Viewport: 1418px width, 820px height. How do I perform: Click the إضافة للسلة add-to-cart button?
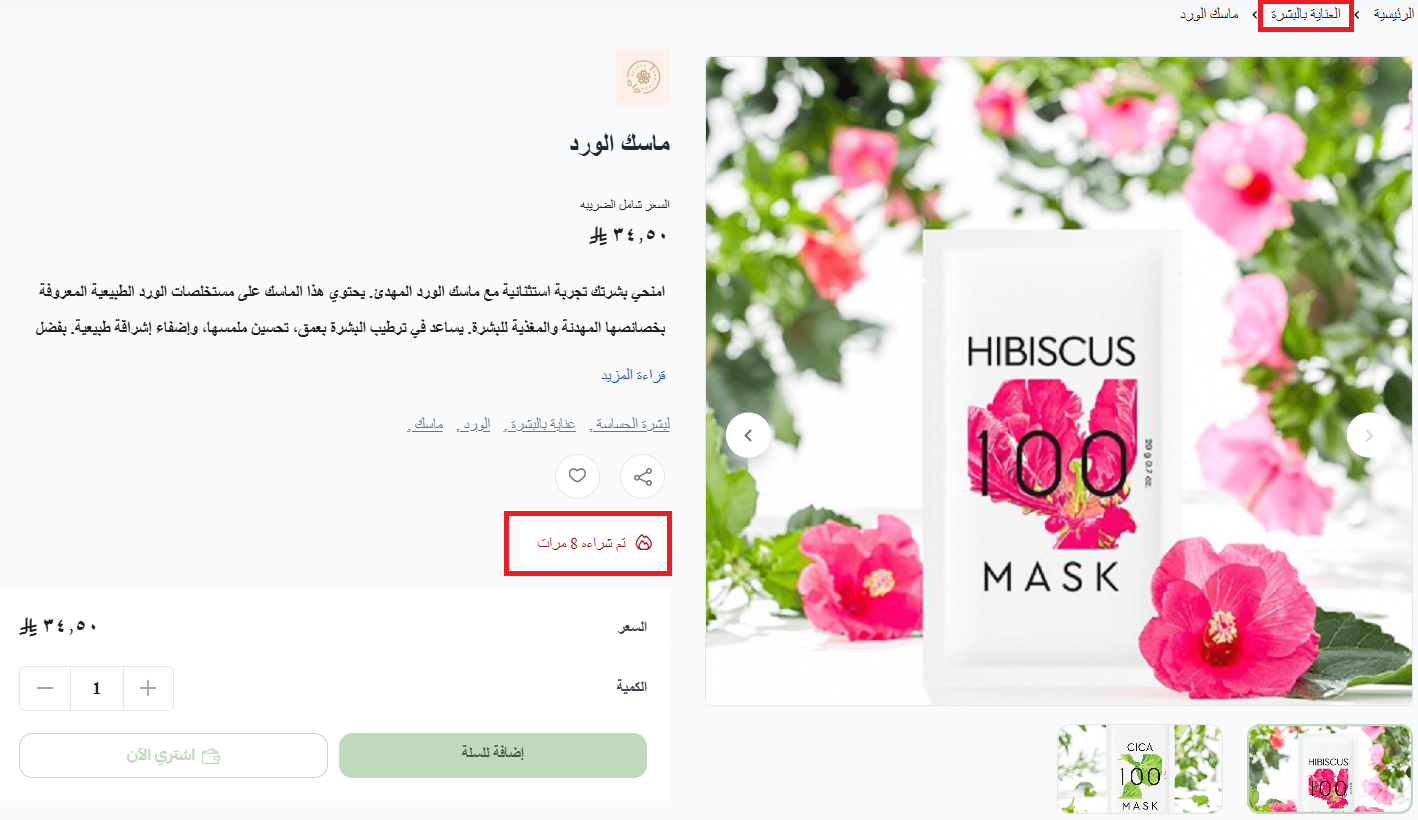(x=493, y=755)
